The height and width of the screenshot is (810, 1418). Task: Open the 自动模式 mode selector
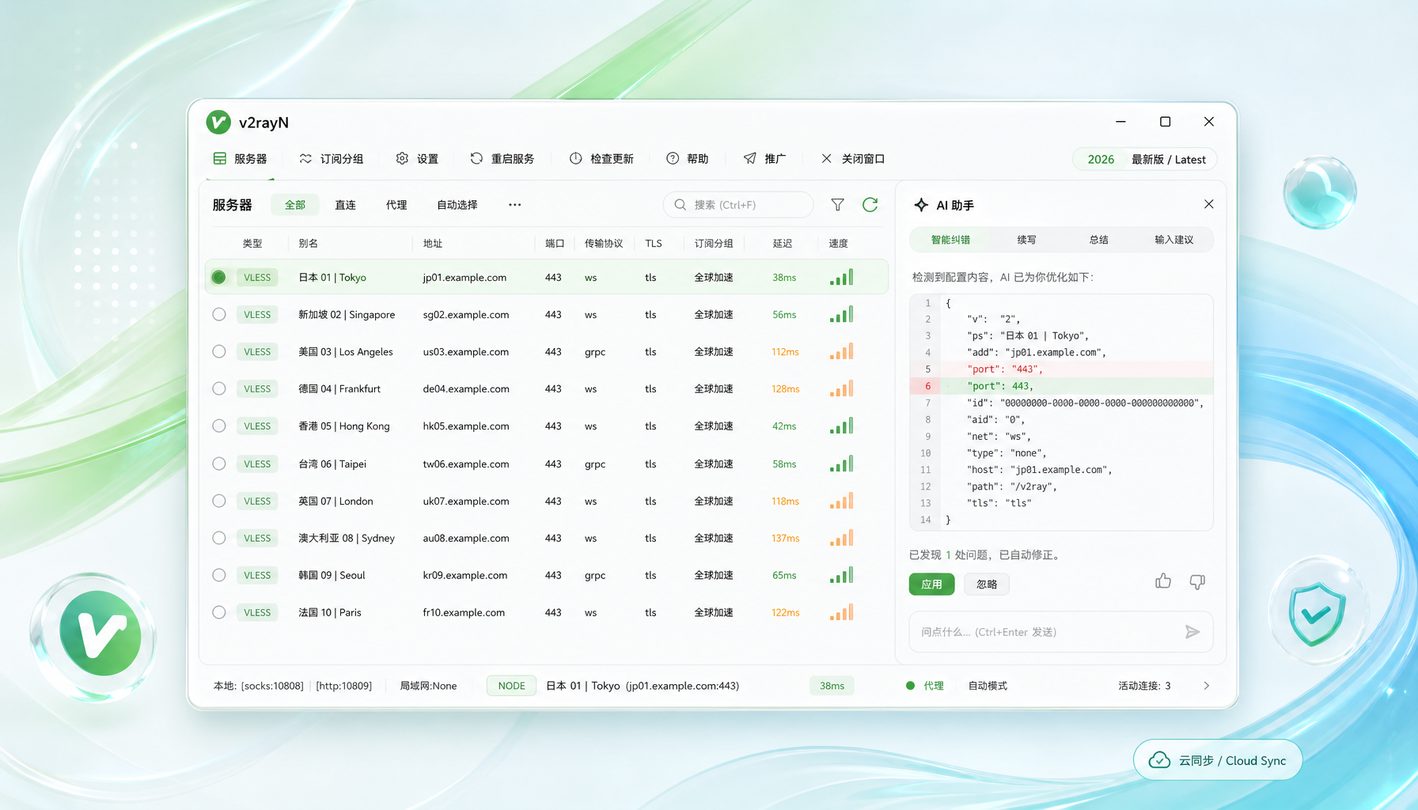(x=988, y=686)
